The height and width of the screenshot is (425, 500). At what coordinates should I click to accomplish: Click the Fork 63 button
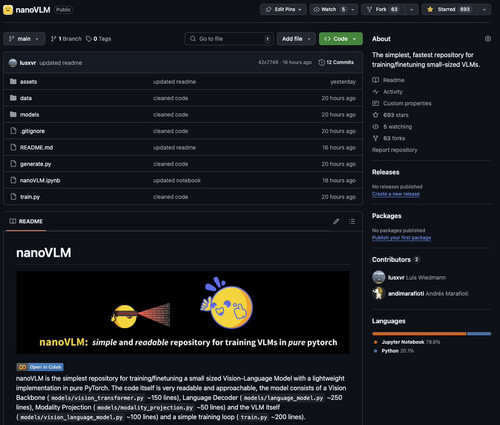[x=383, y=9]
